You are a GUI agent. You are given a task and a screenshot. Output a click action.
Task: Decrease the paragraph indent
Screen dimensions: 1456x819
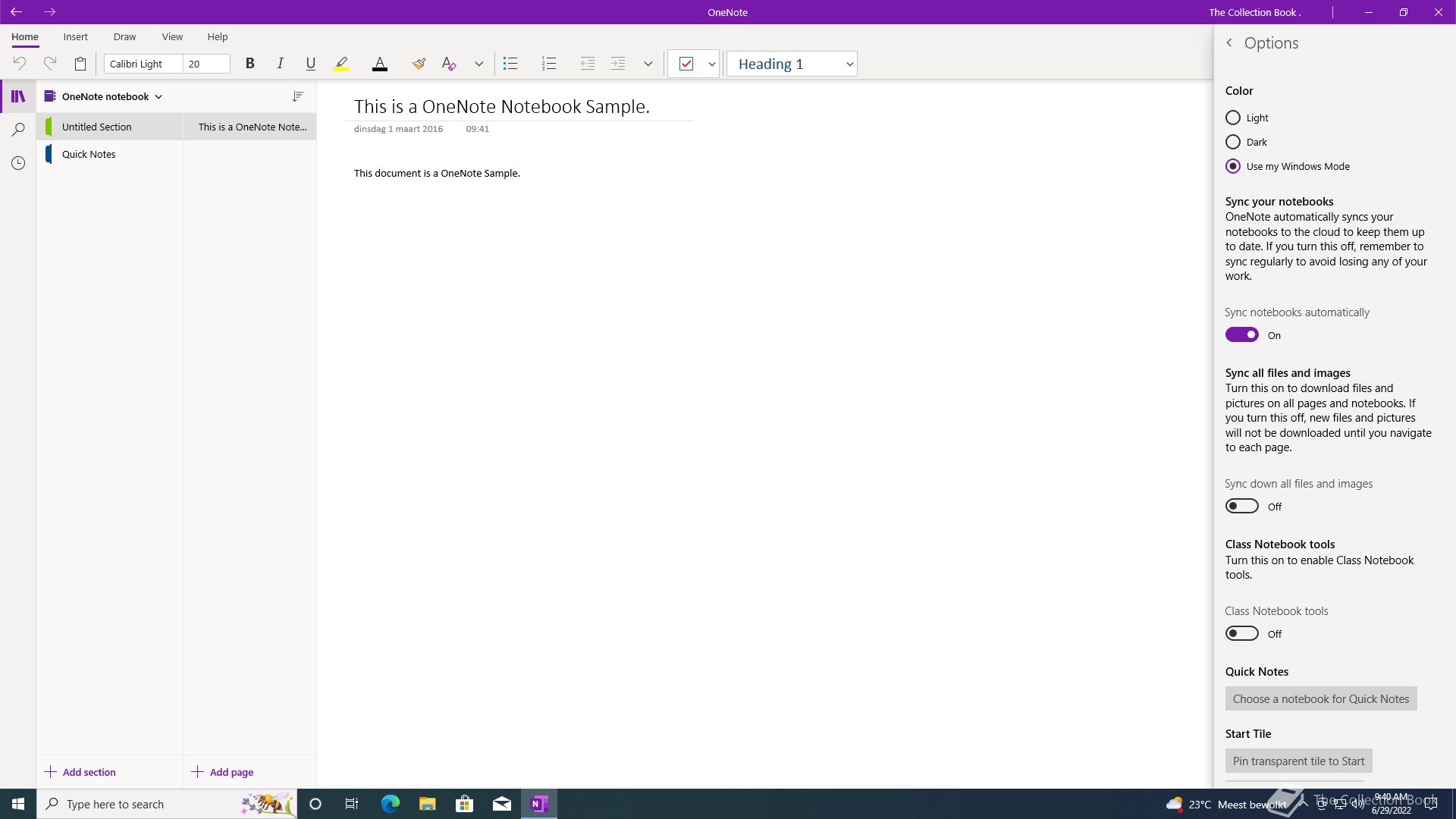(588, 64)
